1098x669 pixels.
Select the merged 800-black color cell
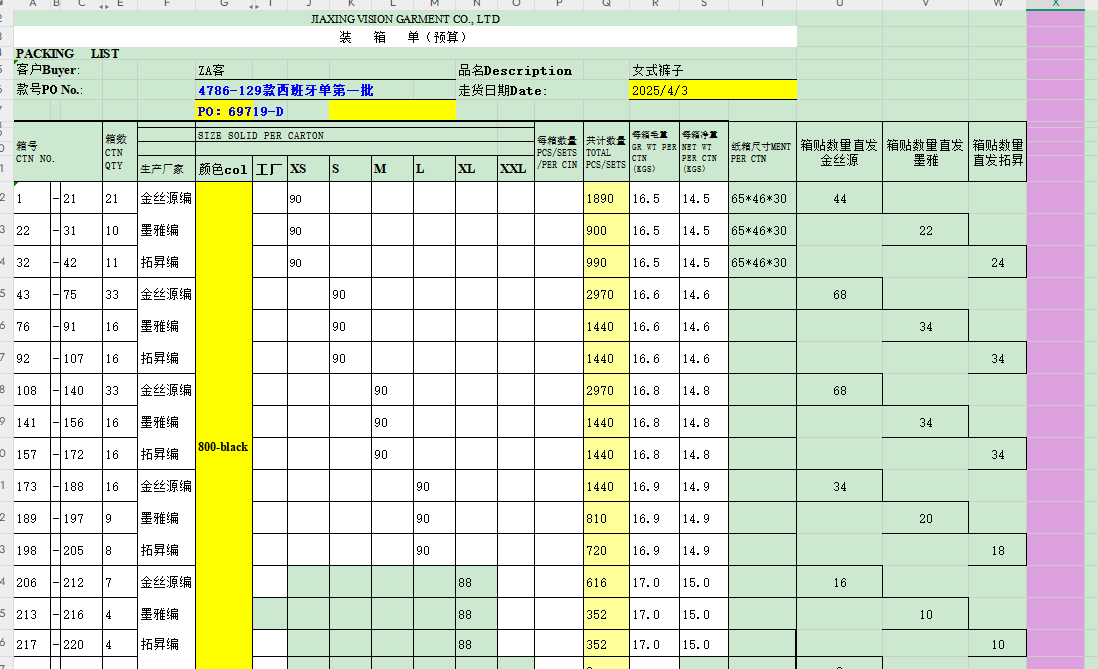coord(223,446)
